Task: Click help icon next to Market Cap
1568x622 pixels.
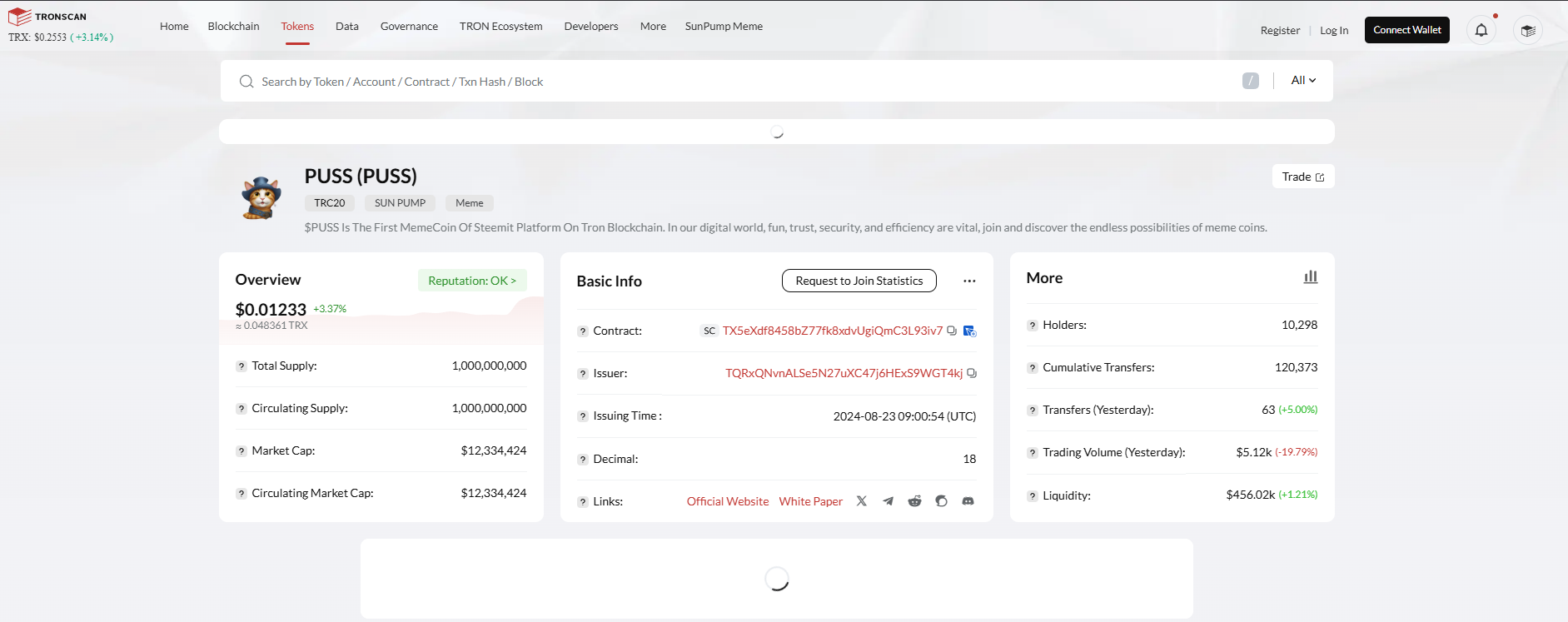Action: 241,451
